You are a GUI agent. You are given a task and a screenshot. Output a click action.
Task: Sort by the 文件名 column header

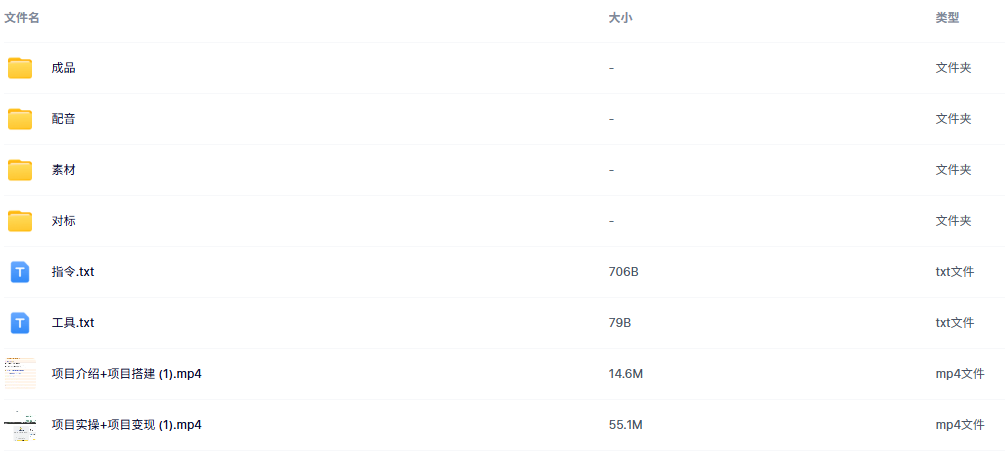[x=22, y=18]
